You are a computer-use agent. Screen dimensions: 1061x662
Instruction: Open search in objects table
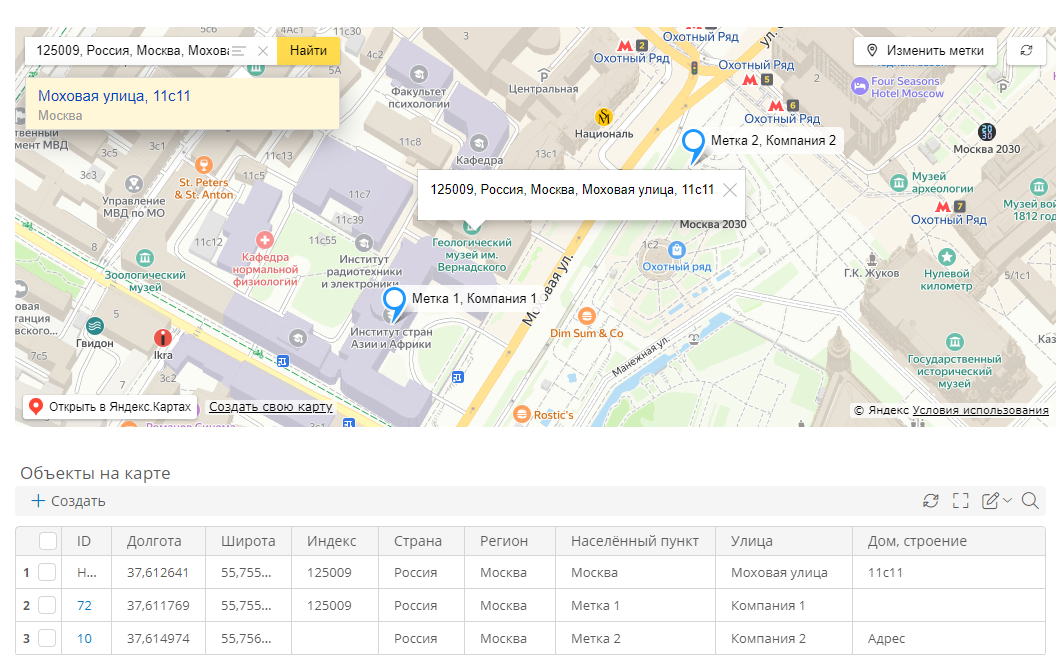pos(1030,501)
